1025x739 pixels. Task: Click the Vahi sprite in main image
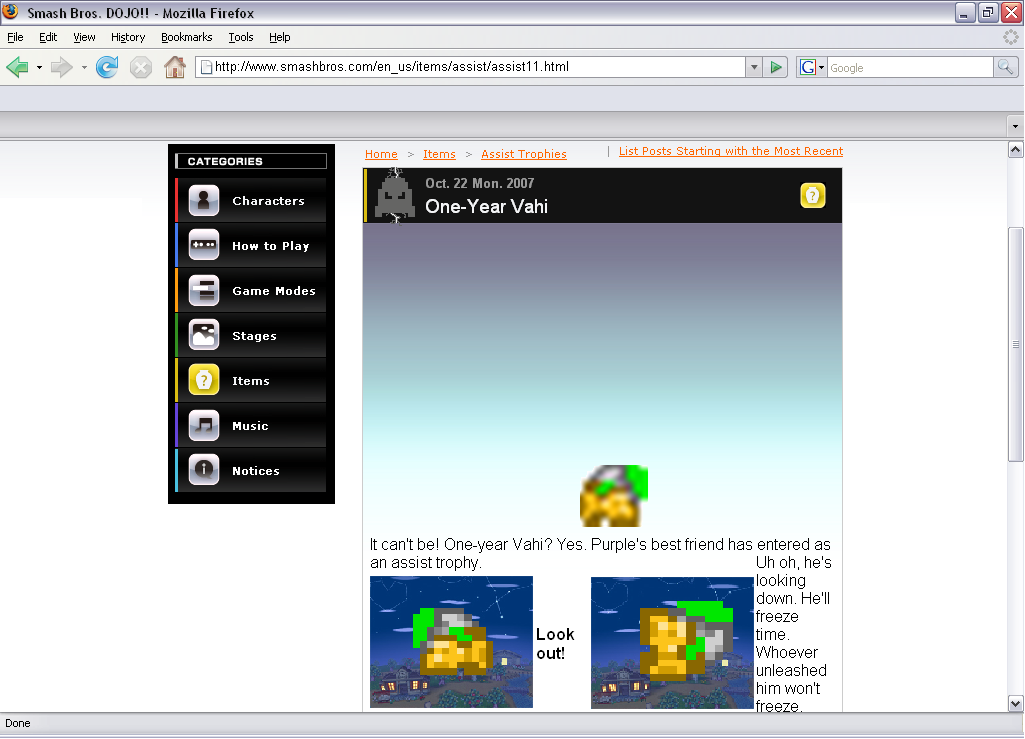[x=614, y=496]
